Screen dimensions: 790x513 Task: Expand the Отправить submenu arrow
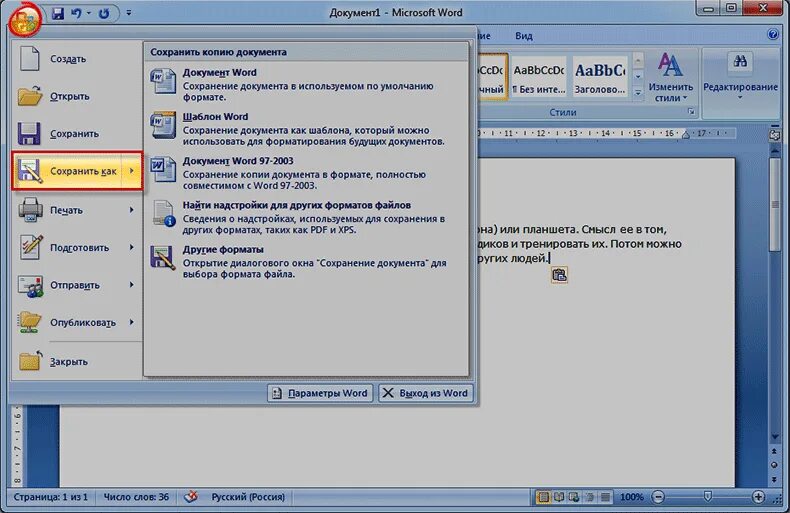pos(132,285)
